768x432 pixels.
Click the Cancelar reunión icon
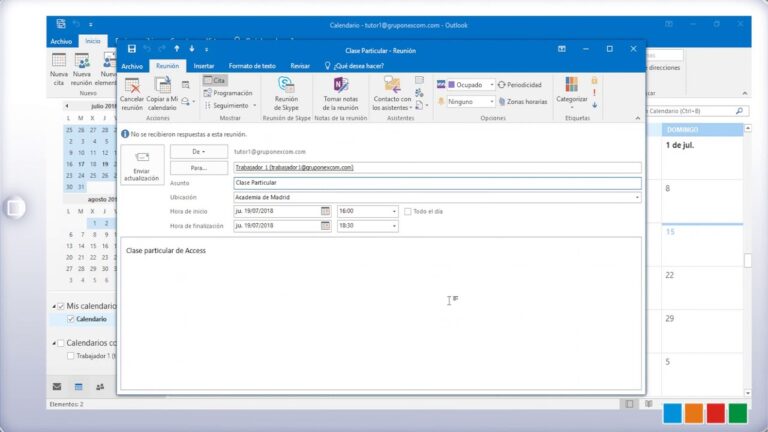[x=132, y=94]
